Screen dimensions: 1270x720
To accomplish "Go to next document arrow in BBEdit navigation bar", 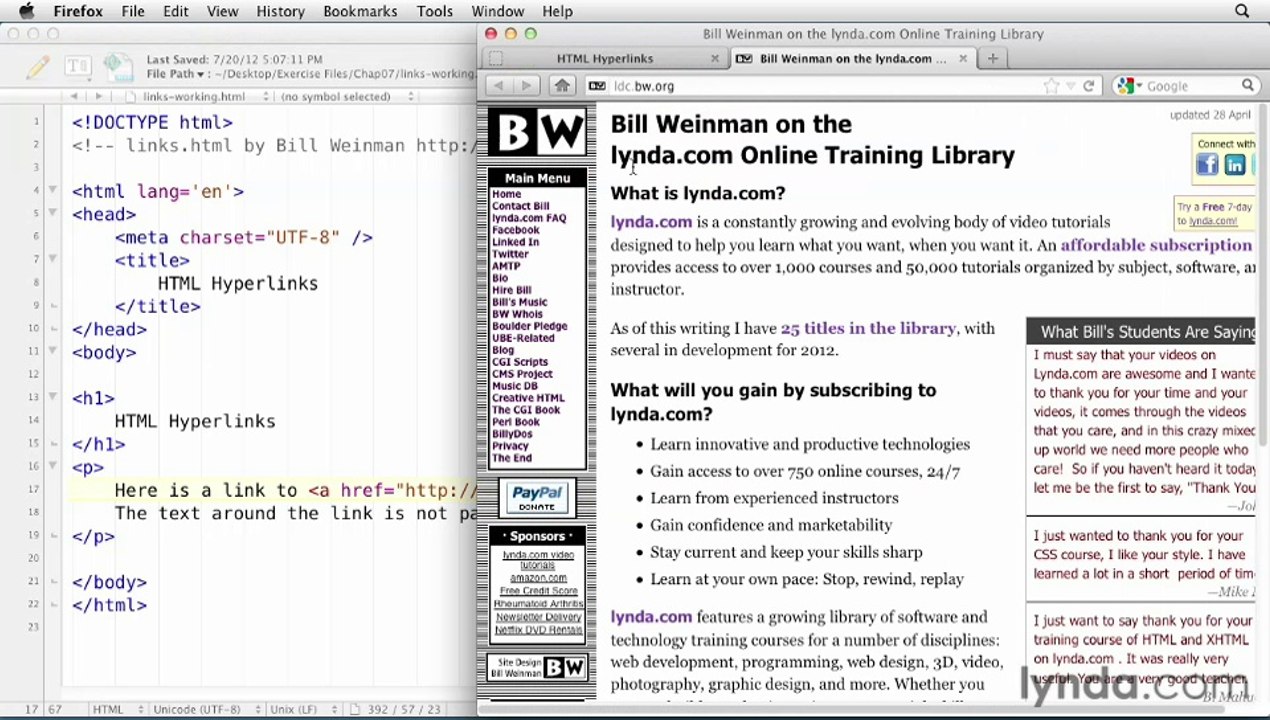I will 98,97.
